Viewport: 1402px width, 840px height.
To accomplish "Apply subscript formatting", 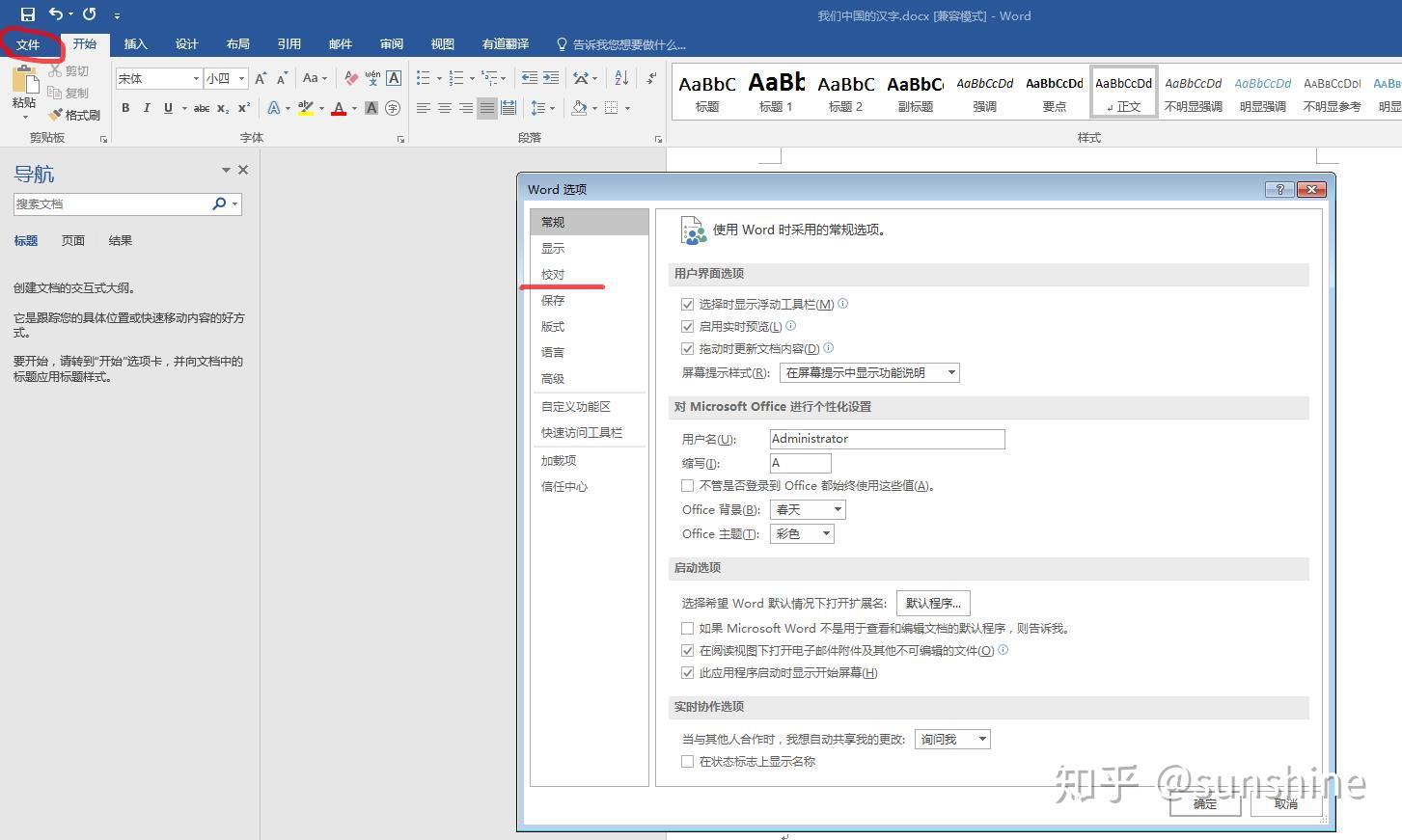I will coord(223,108).
